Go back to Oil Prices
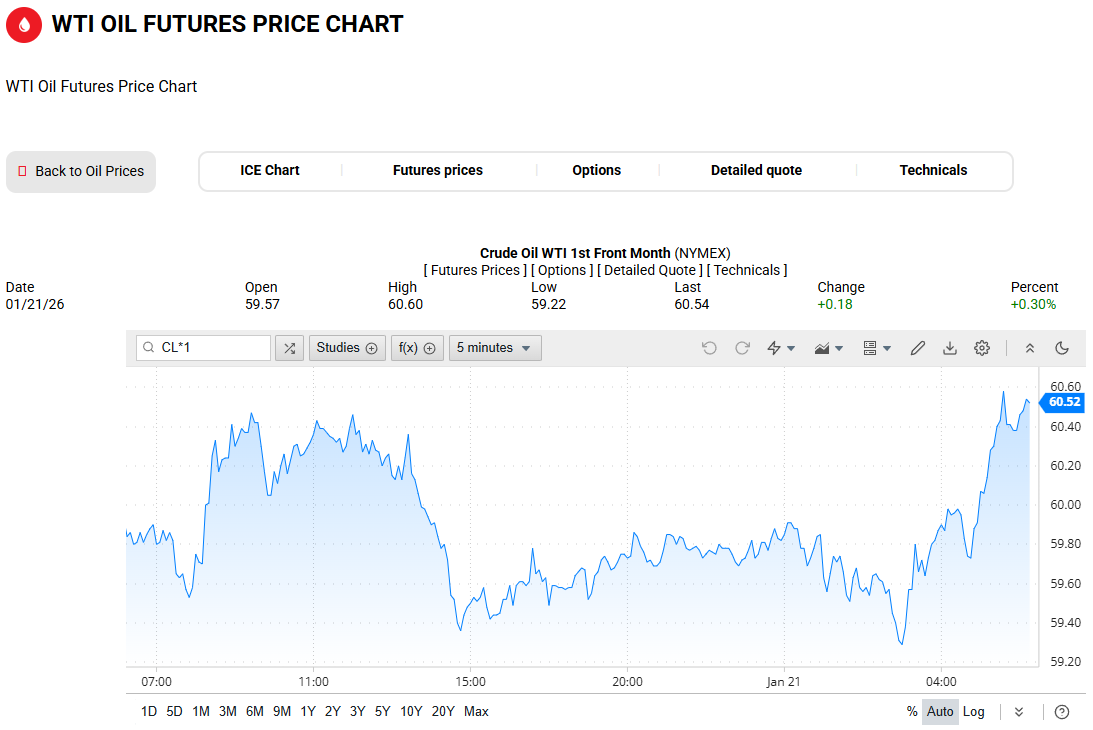 click(x=81, y=172)
